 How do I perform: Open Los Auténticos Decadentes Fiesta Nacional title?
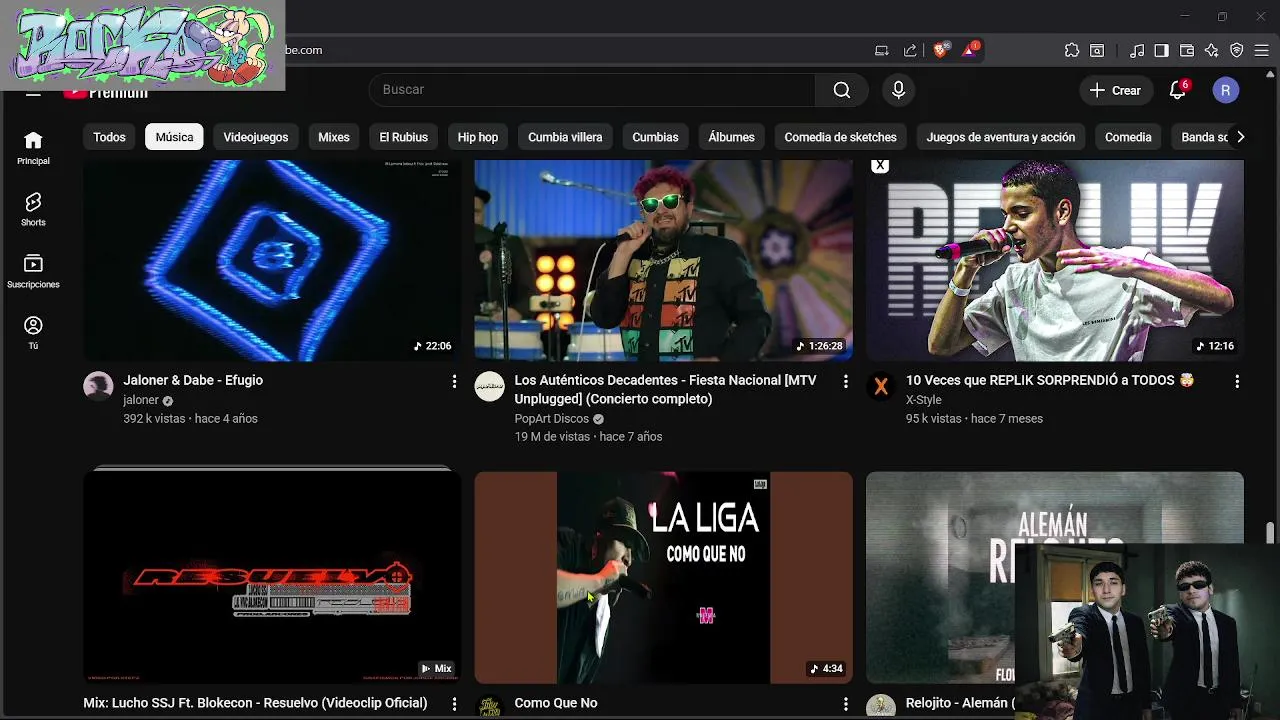coord(665,389)
